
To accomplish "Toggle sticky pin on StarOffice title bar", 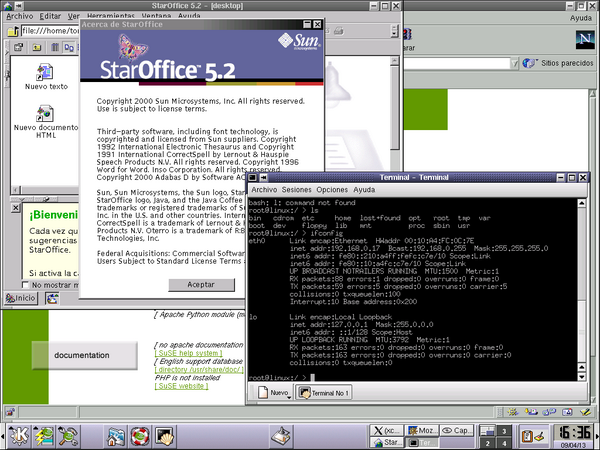I will (18, 6).
